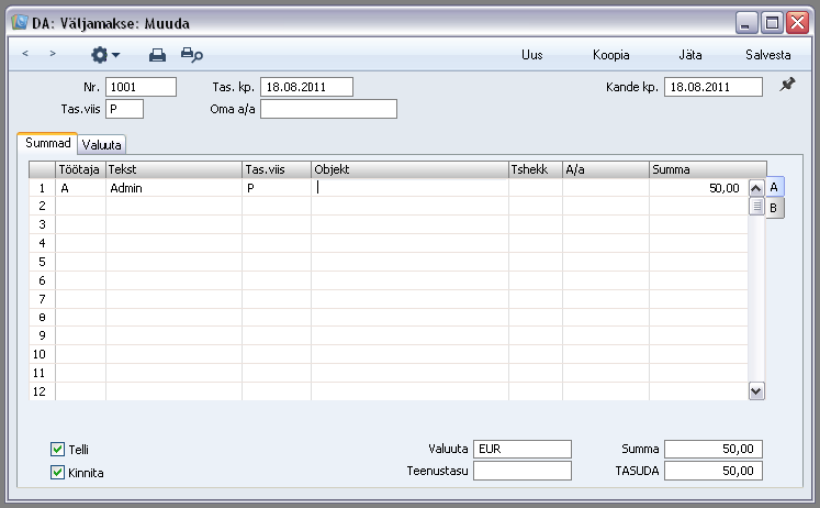Click the Oma a/a input field

coord(328,109)
